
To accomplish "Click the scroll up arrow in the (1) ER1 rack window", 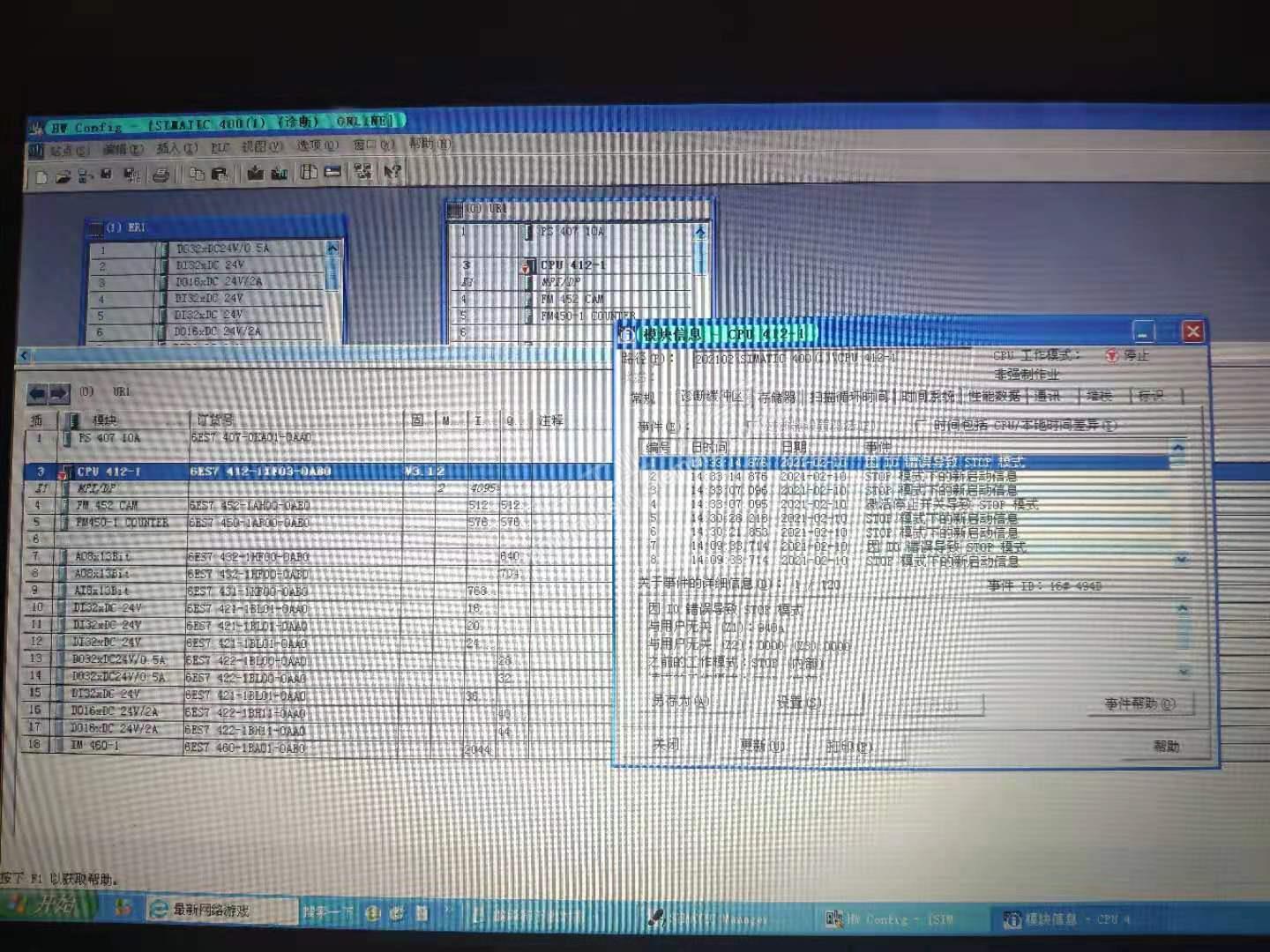I will tap(332, 249).
